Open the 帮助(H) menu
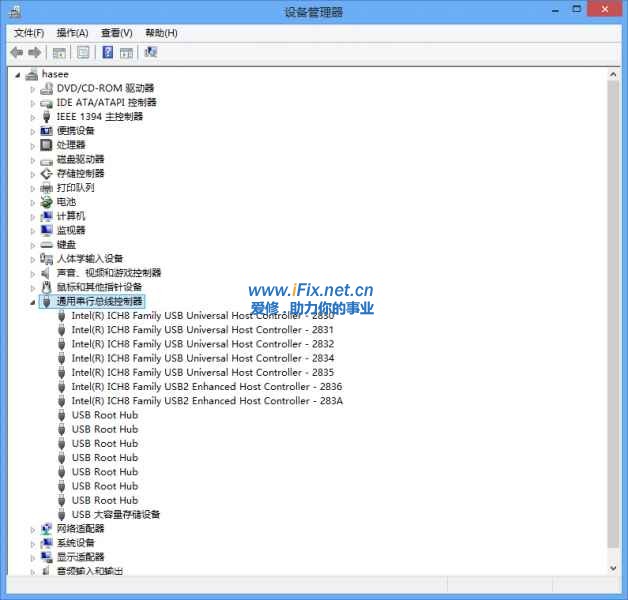This screenshot has height=600, width=628. click(x=161, y=33)
